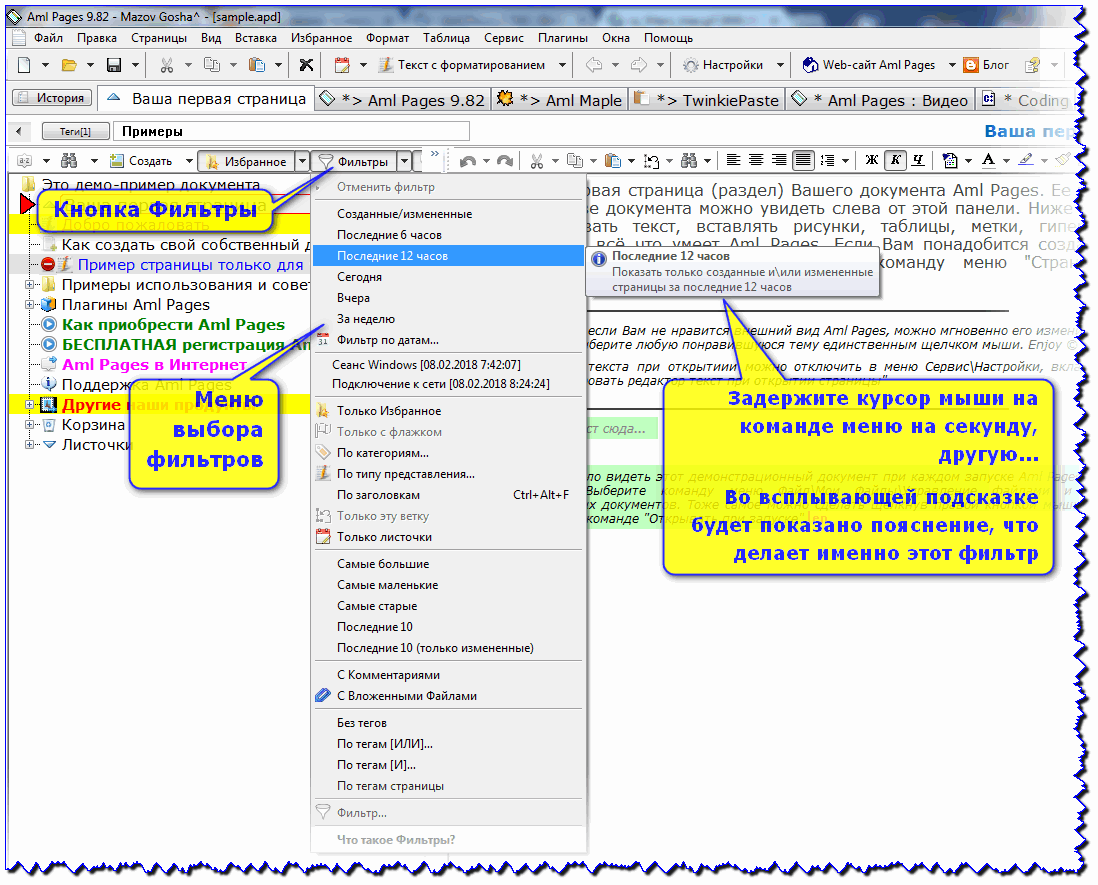Screen dimensions: 1098x885
Task: Open the Сервис menu
Action: point(504,38)
